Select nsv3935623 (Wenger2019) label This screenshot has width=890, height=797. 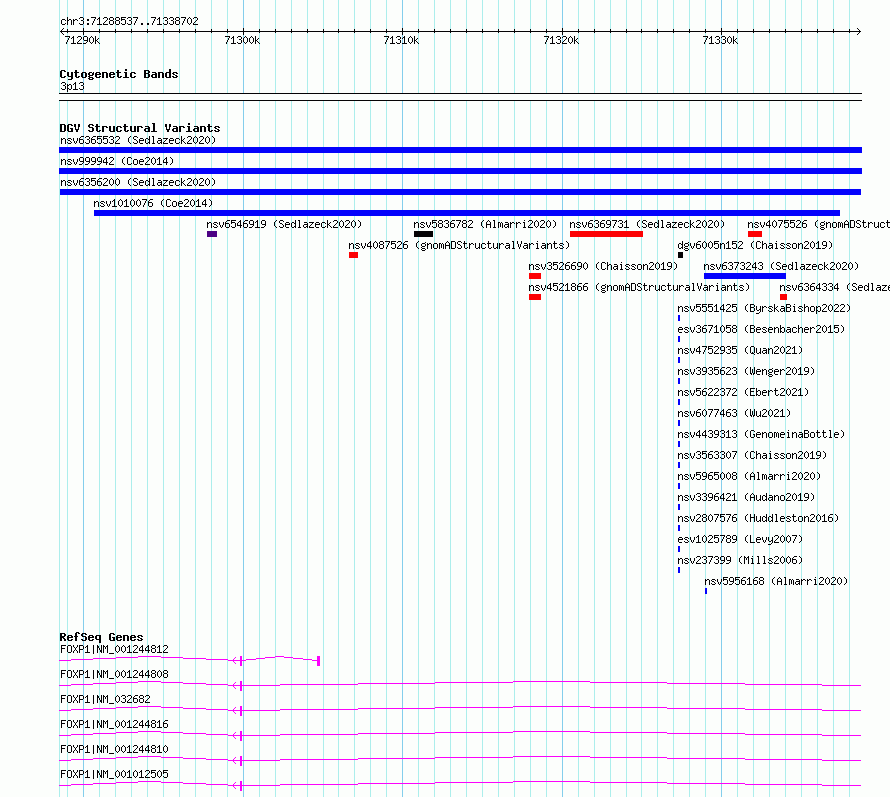pyautogui.click(x=746, y=371)
